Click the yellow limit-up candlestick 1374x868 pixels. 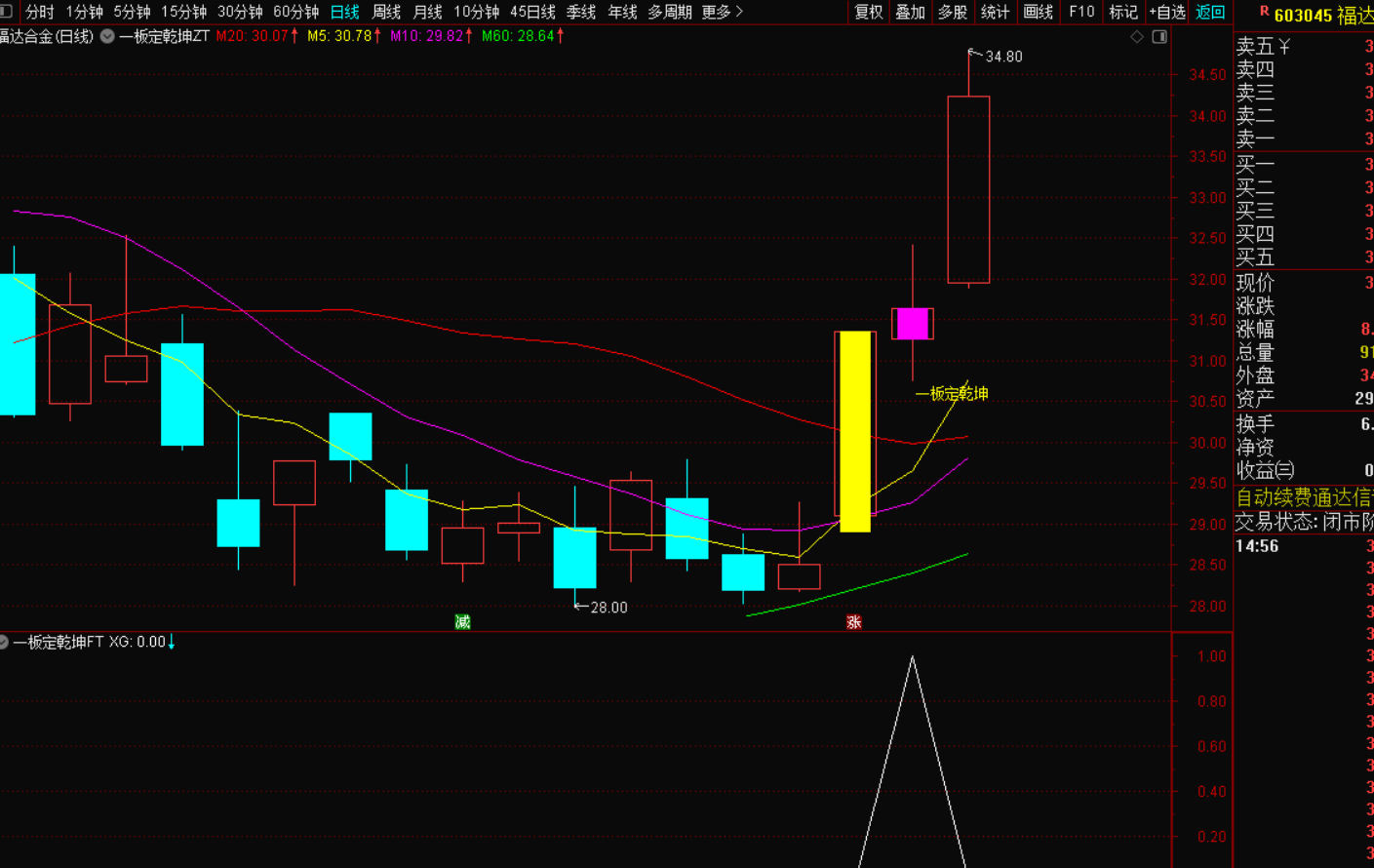855,431
